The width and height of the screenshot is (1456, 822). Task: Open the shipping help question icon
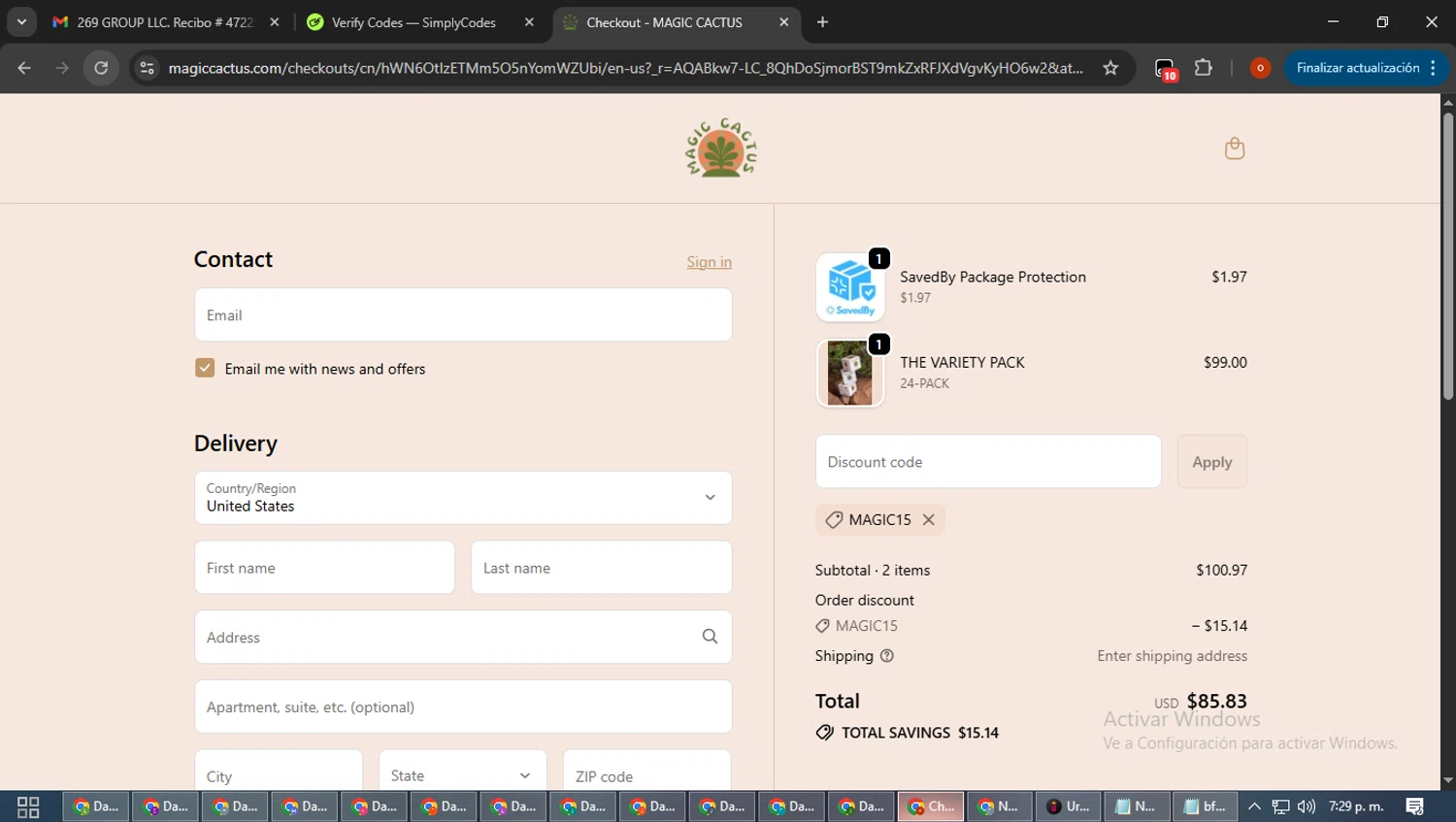click(x=886, y=656)
